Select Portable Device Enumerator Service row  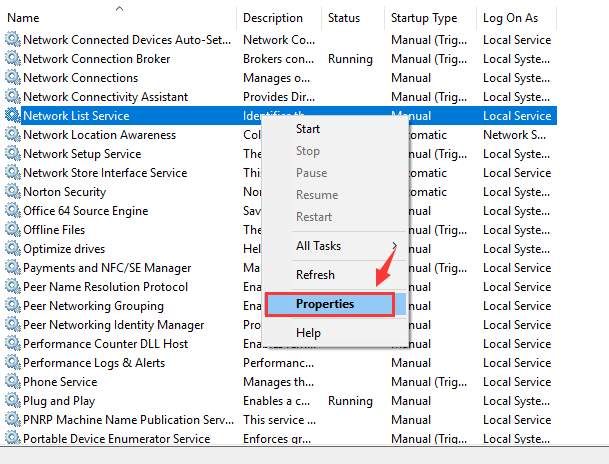[x=116, y=439]
